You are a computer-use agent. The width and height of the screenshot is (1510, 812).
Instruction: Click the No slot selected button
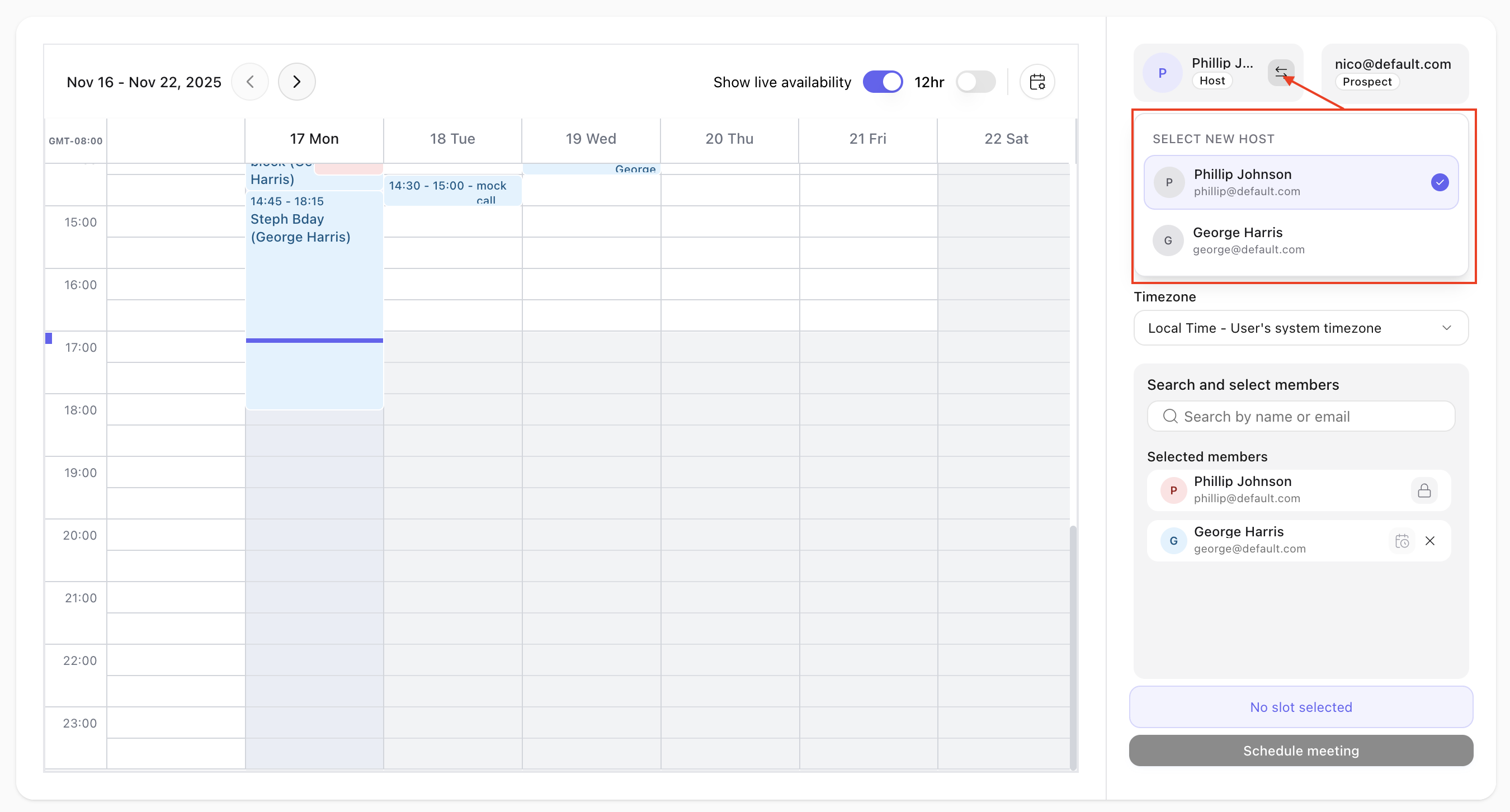[x=1300, y=707]
